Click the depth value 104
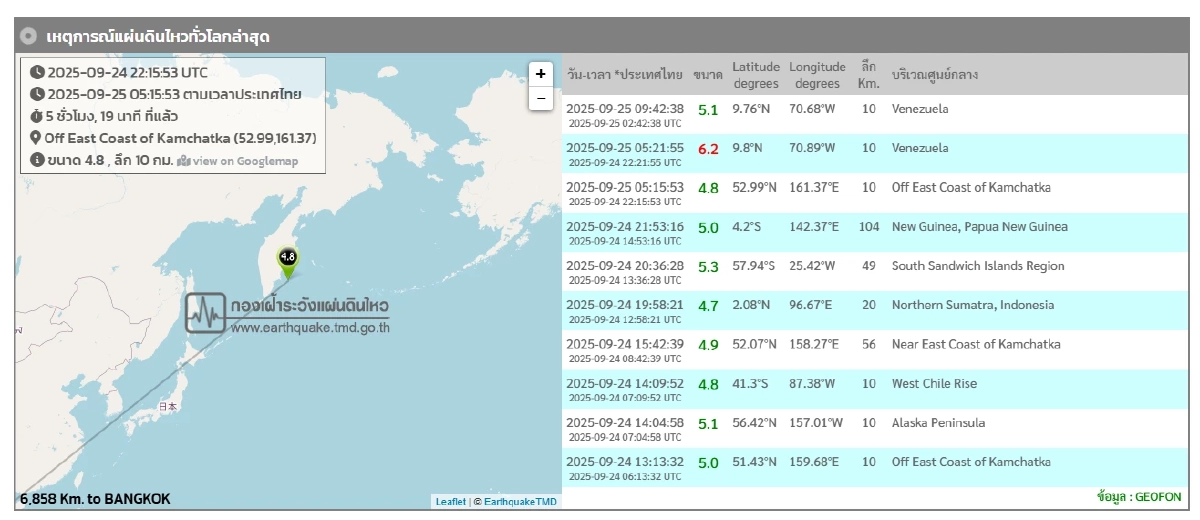 pyautogui.click(x=869, y=227)
